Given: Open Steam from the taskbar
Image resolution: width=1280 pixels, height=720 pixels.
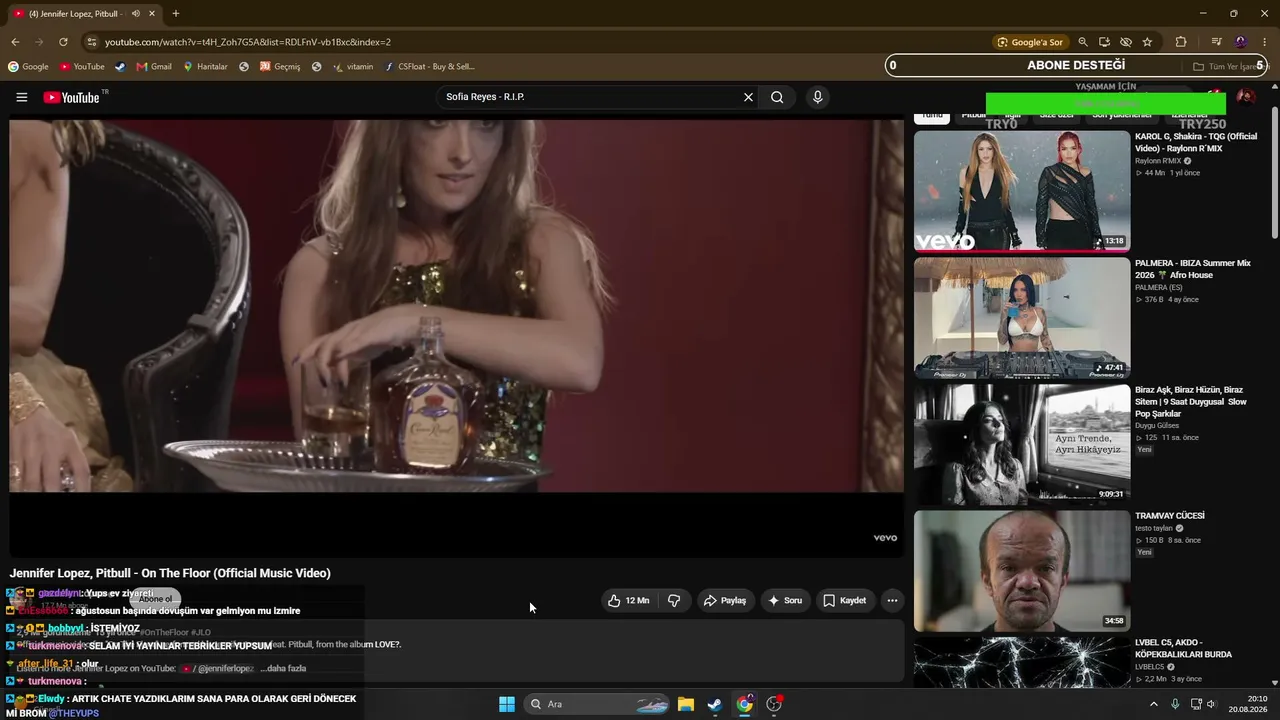Looking at the screenshot, I should click(715, 704).
